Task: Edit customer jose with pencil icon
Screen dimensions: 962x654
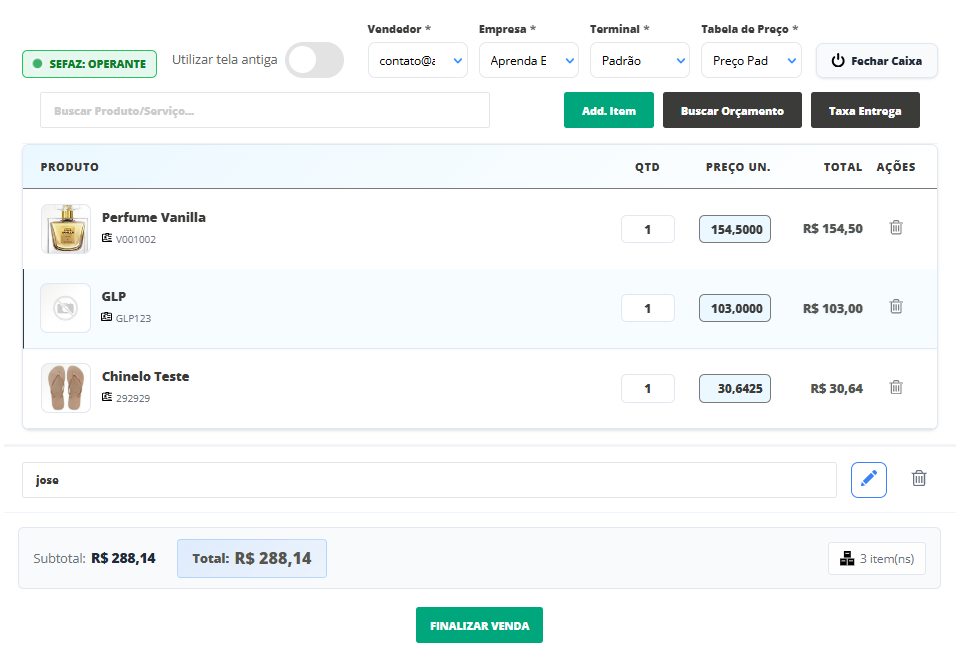Action: (868, 479)
